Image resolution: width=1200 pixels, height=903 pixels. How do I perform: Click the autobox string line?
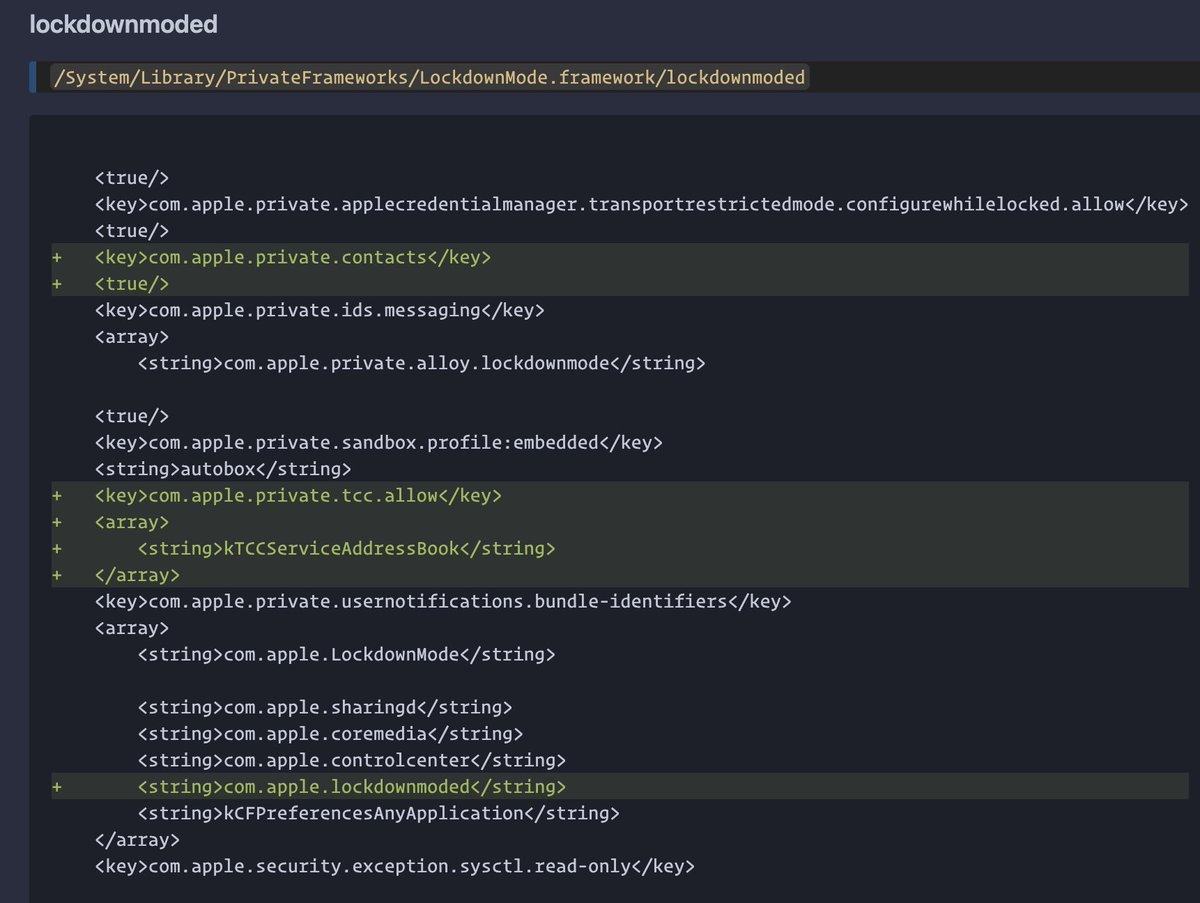(x=223, y=468)
